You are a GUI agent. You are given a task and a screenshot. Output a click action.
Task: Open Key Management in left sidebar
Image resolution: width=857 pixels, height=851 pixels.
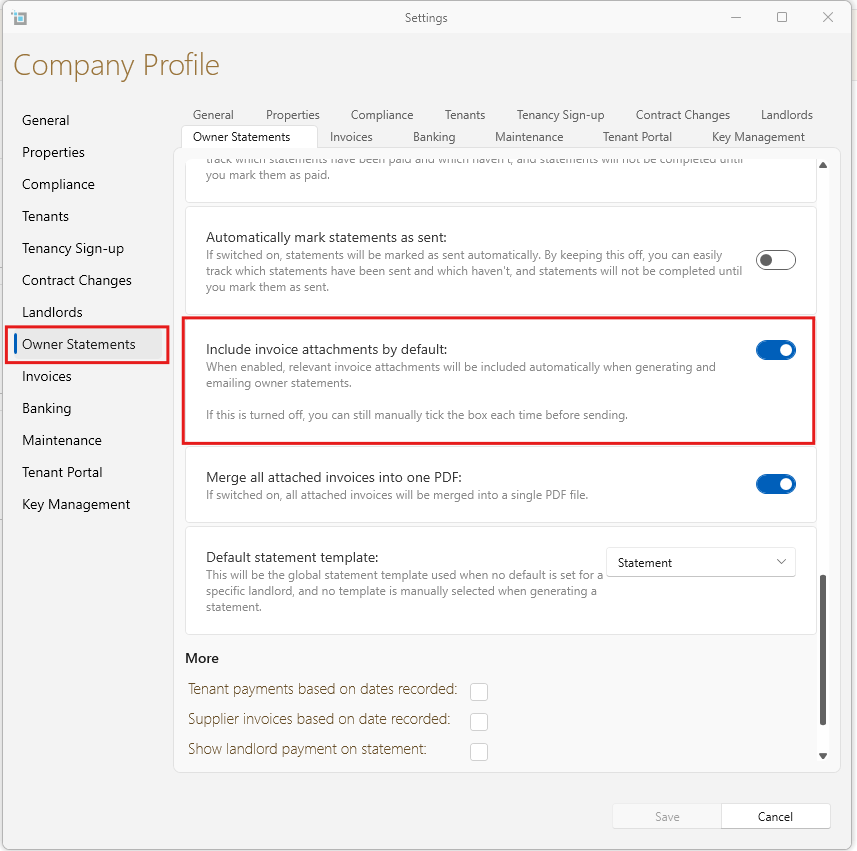76,504
